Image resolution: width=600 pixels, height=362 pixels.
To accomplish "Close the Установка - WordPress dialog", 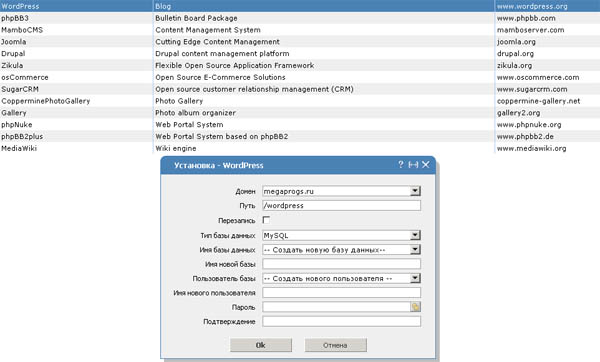I will click(x=426, y=165).
